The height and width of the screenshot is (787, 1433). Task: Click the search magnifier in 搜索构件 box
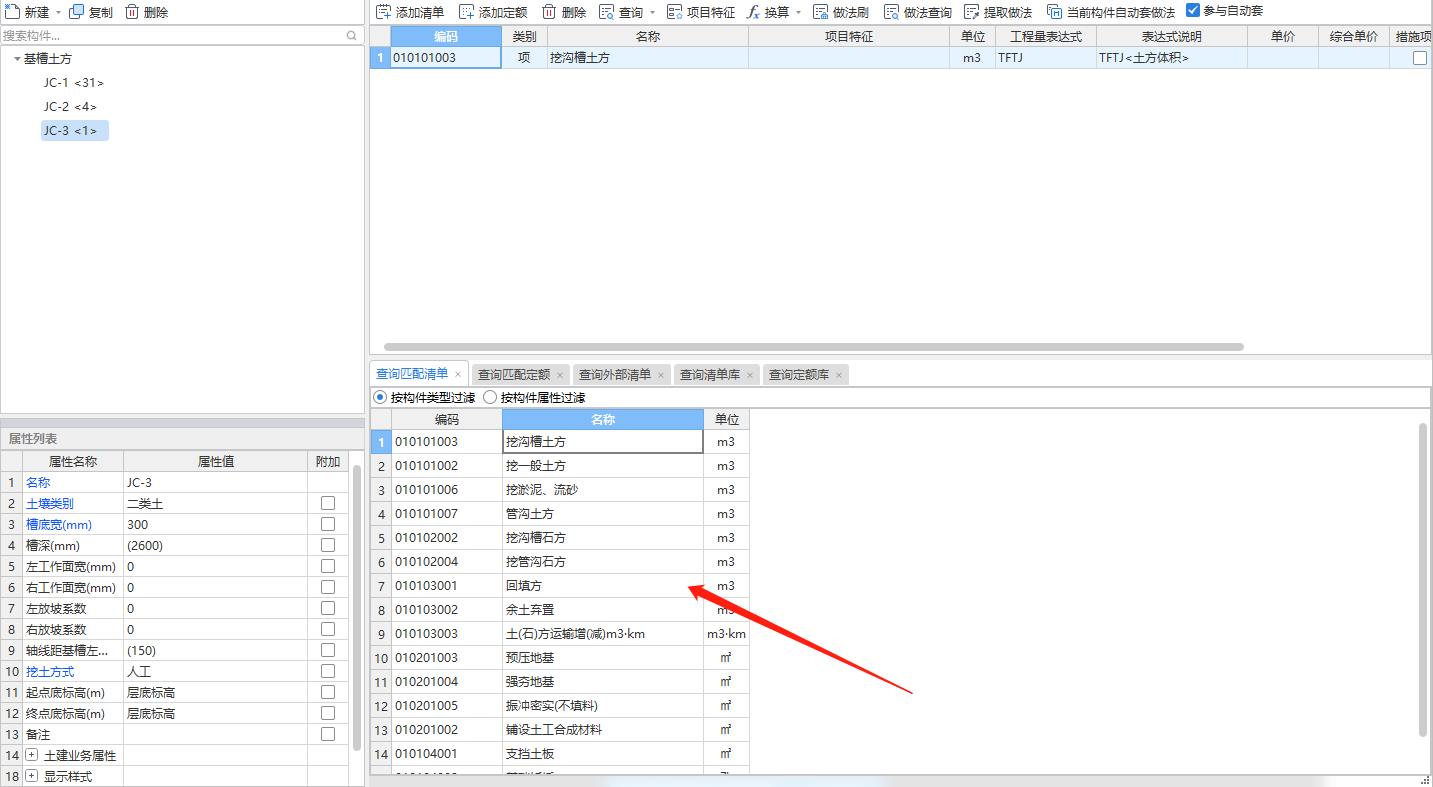tap(352, 35)
